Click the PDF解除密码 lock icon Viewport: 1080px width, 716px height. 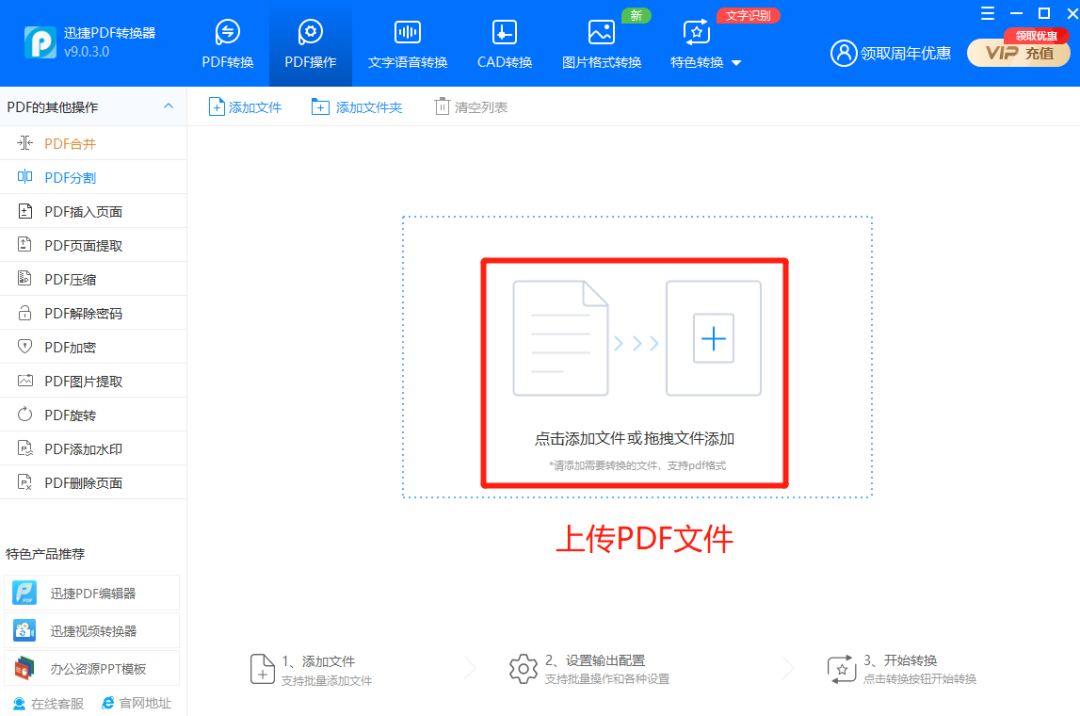25,313
